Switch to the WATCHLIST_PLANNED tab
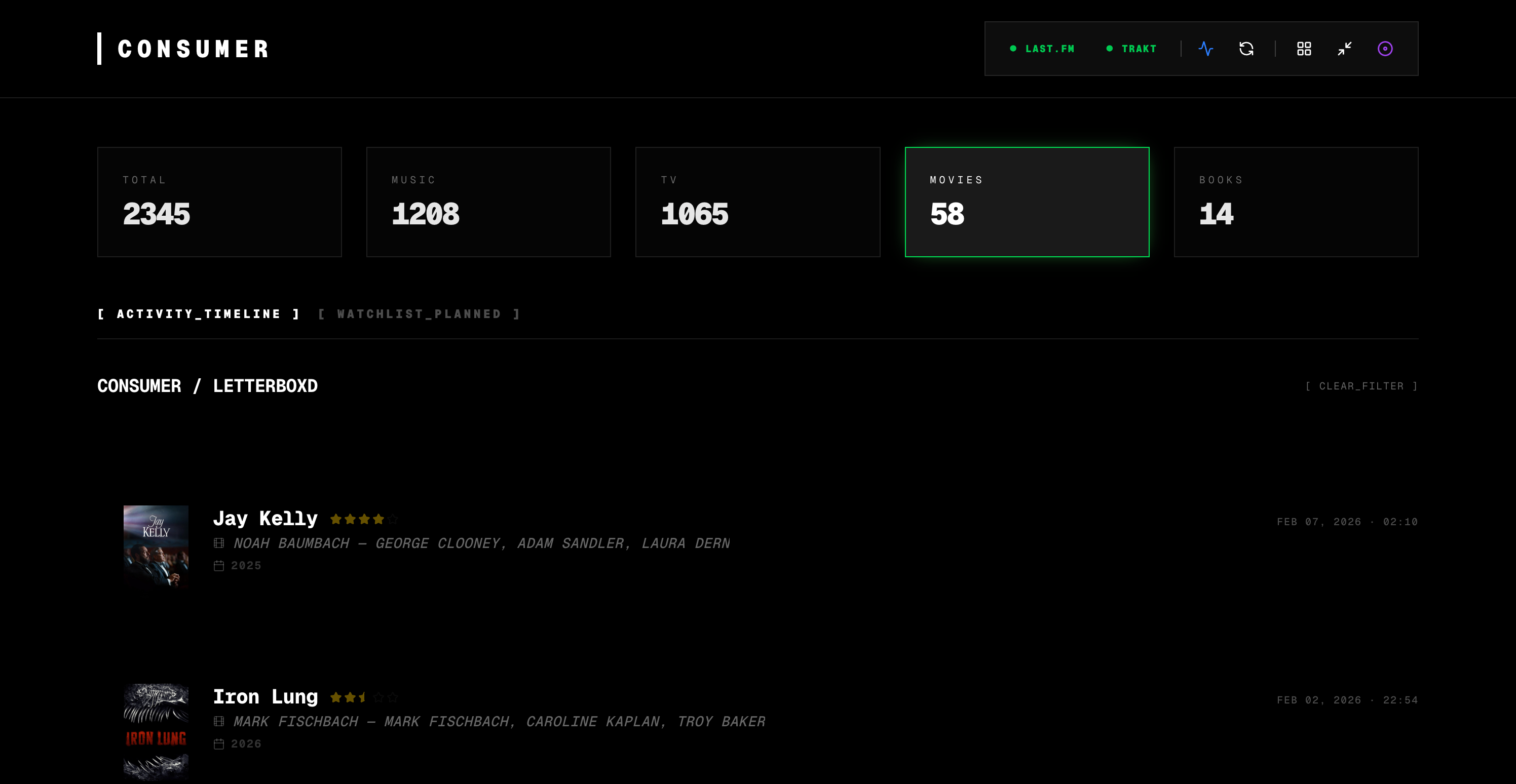Viewport: 1516px width, 784px height. (420, 313)
